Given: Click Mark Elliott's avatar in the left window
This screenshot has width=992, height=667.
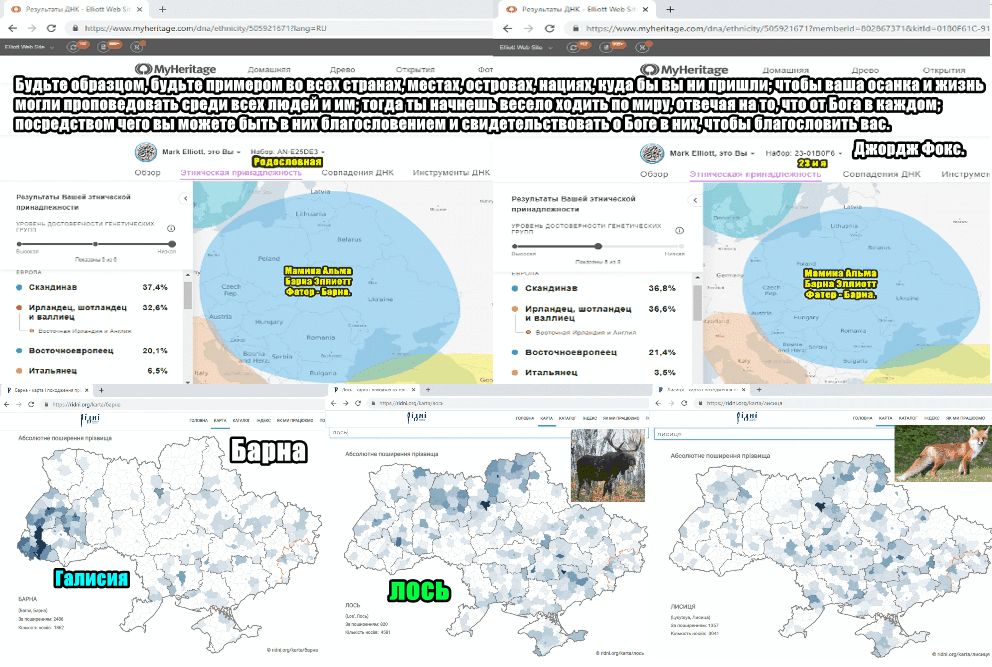Looking at the screenshot, I should pos(146,153).
